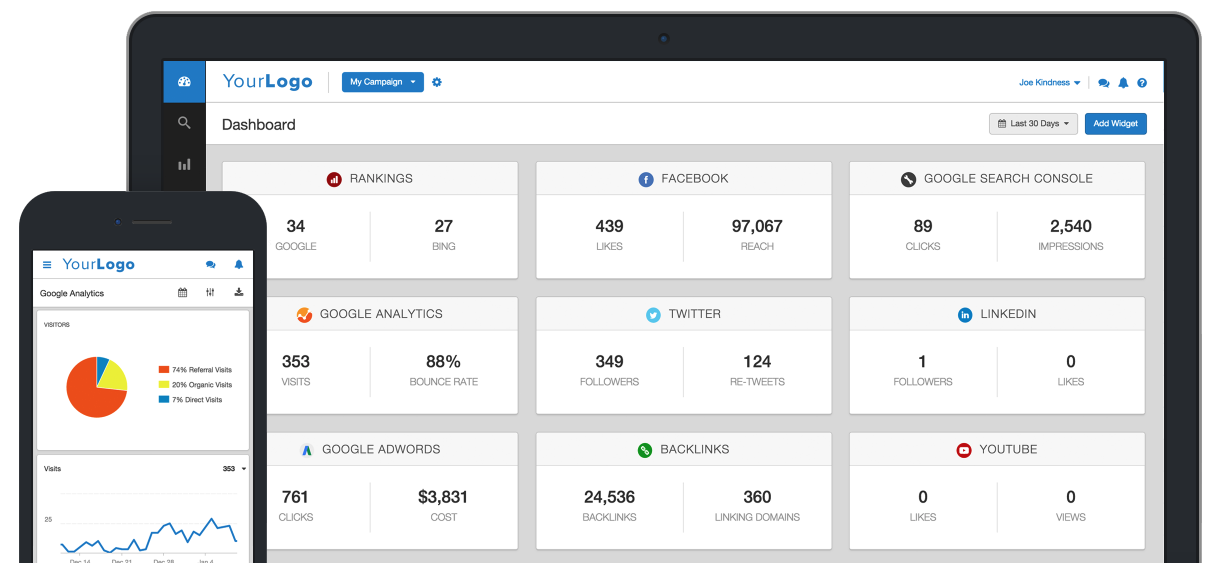
Task: Open the help question mark icon
Action: pos(1142,83)
